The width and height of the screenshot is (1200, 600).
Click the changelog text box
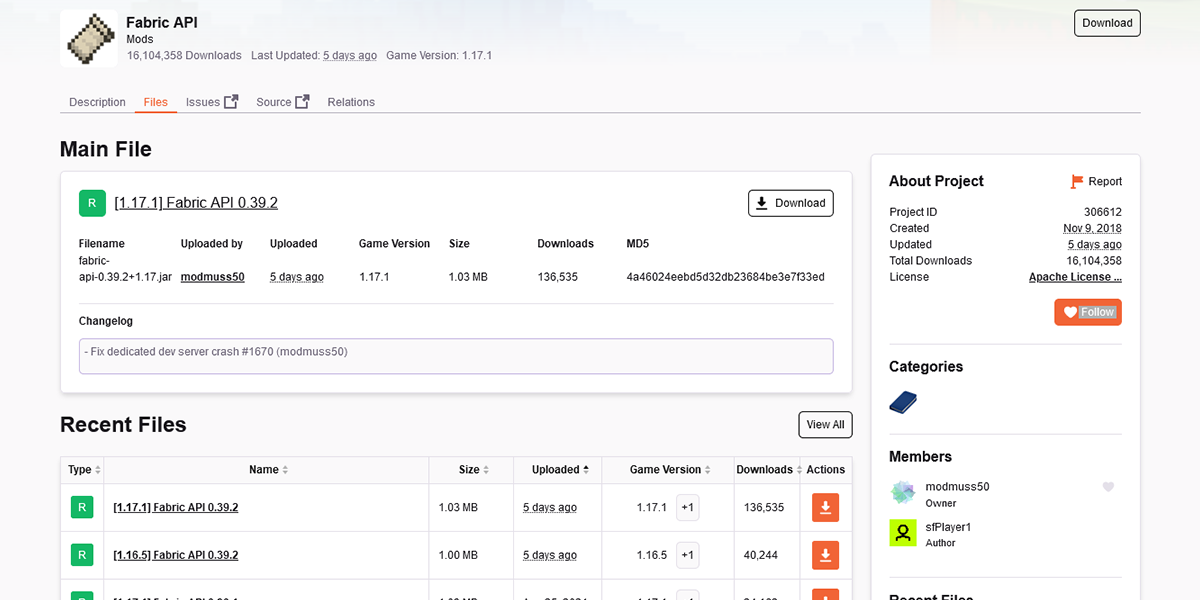point(456,356)
